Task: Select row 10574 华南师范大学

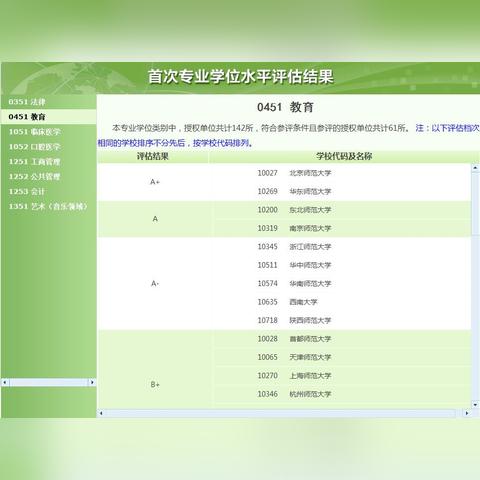Action: 343,284
